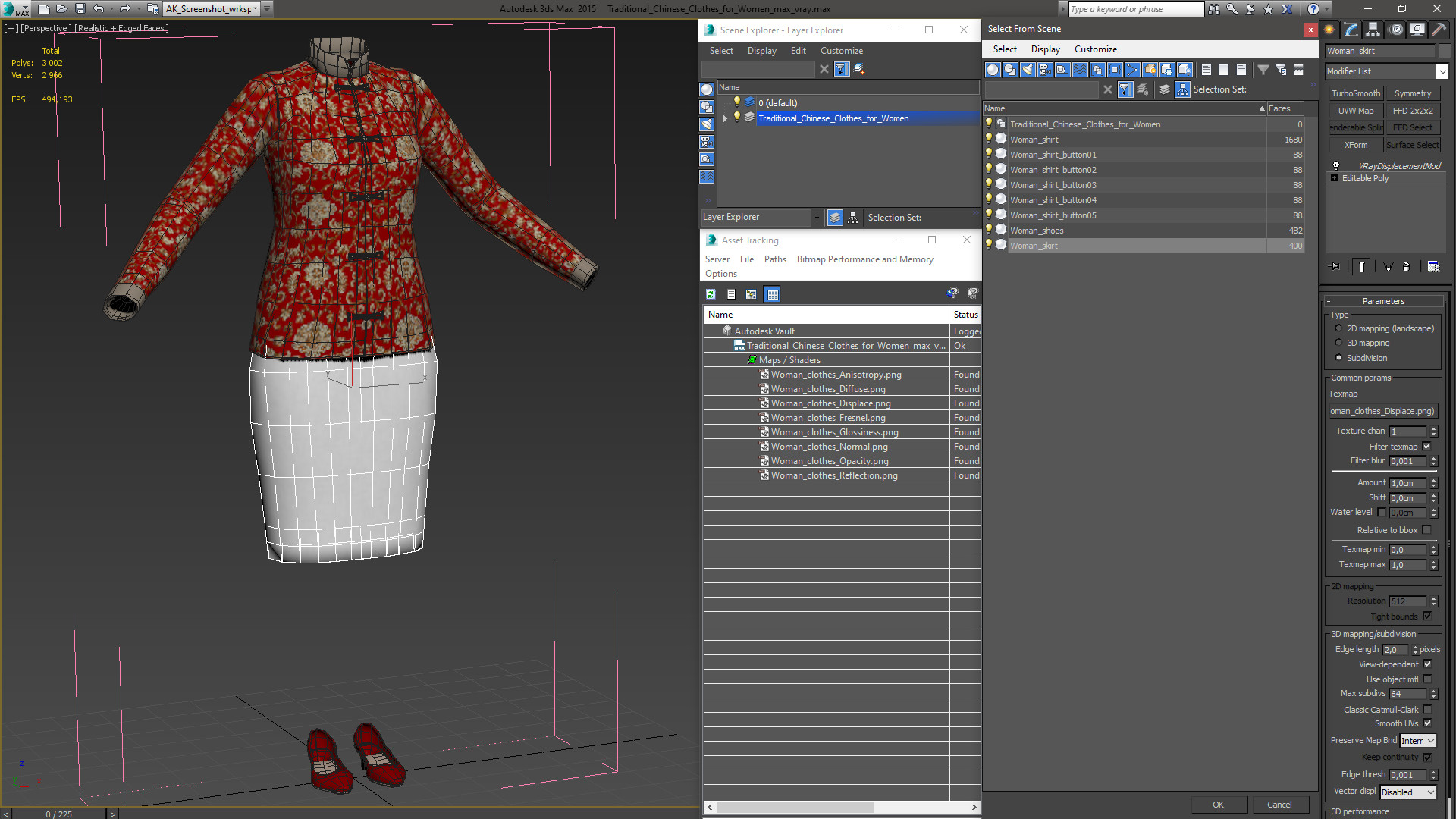Click the Asset Tracking horizontal scrollbar
Viewport: 1456px width, 819px height.
tap(842, 807)
